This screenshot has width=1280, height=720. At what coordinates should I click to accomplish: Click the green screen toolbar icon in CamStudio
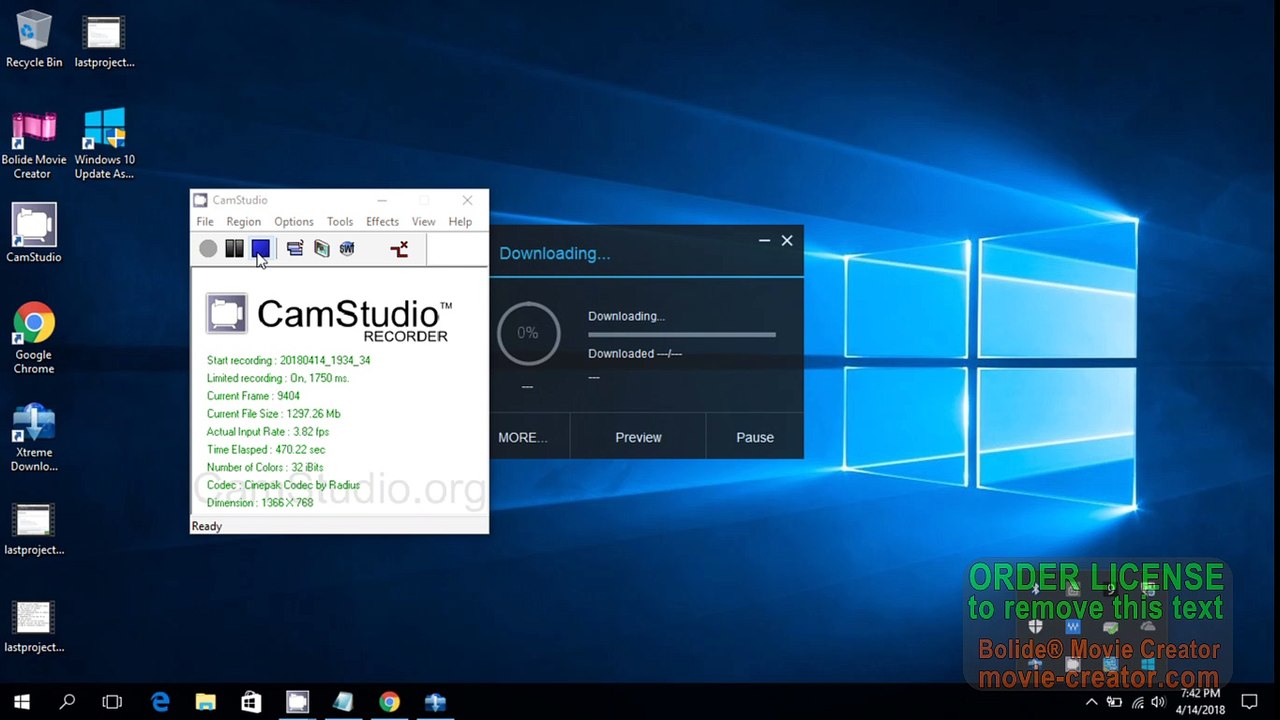tap(321, 249)
